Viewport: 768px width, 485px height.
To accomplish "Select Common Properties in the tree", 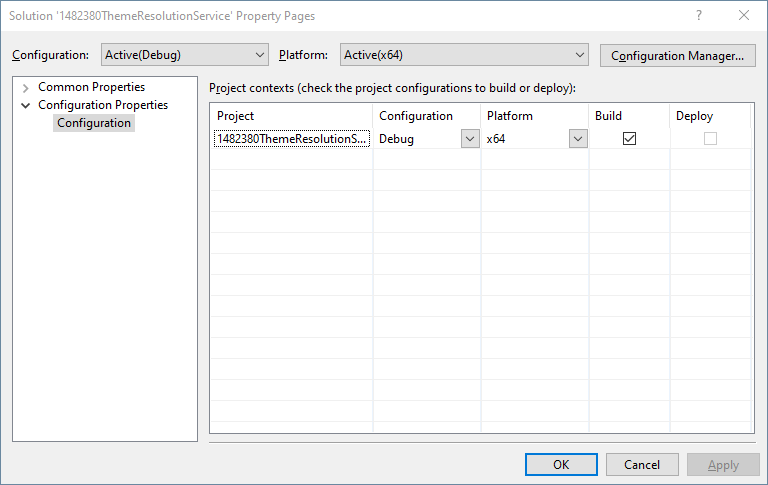I will pyautogui.click(x=91, y=87).
